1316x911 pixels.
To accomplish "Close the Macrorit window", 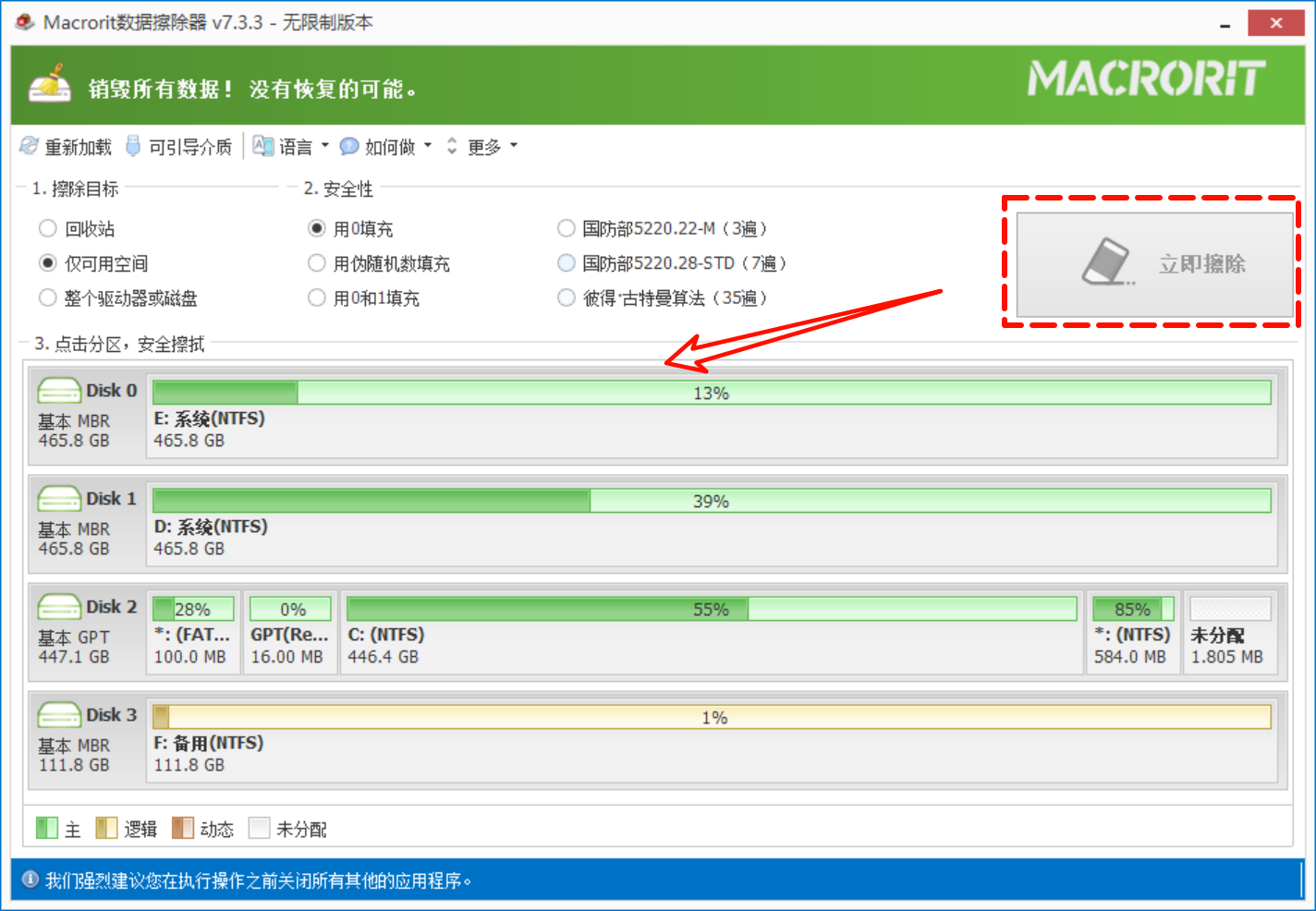I will pos(1276,23).
